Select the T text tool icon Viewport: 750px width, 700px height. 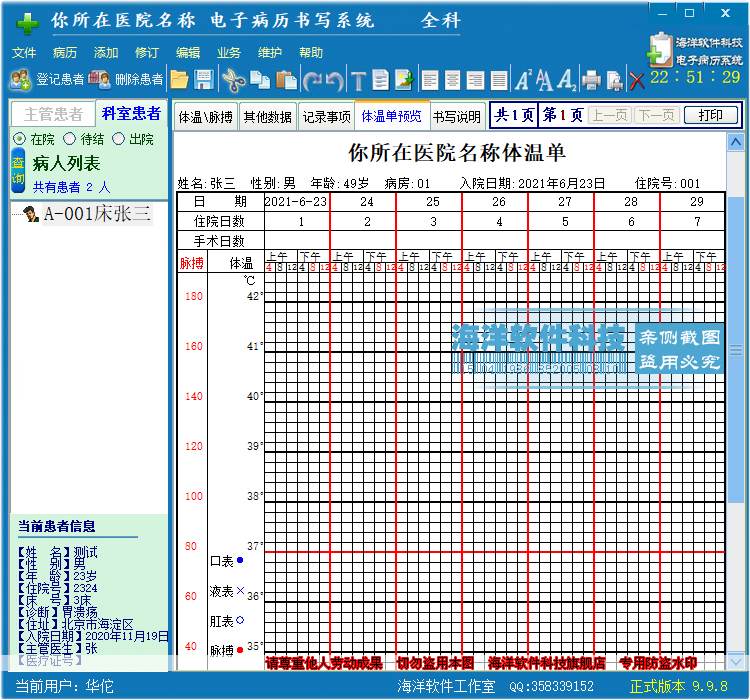tap(358, 80)
